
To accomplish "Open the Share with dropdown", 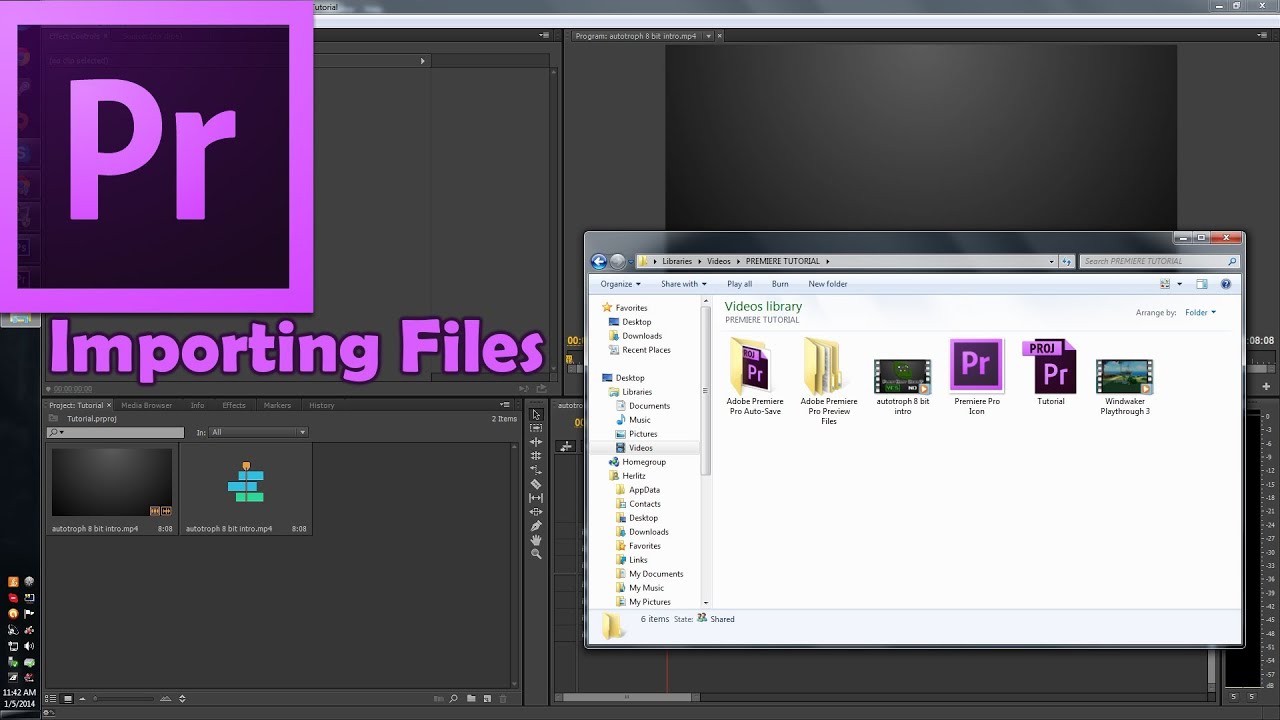I will pyautogui.click(x=683, y=284).
